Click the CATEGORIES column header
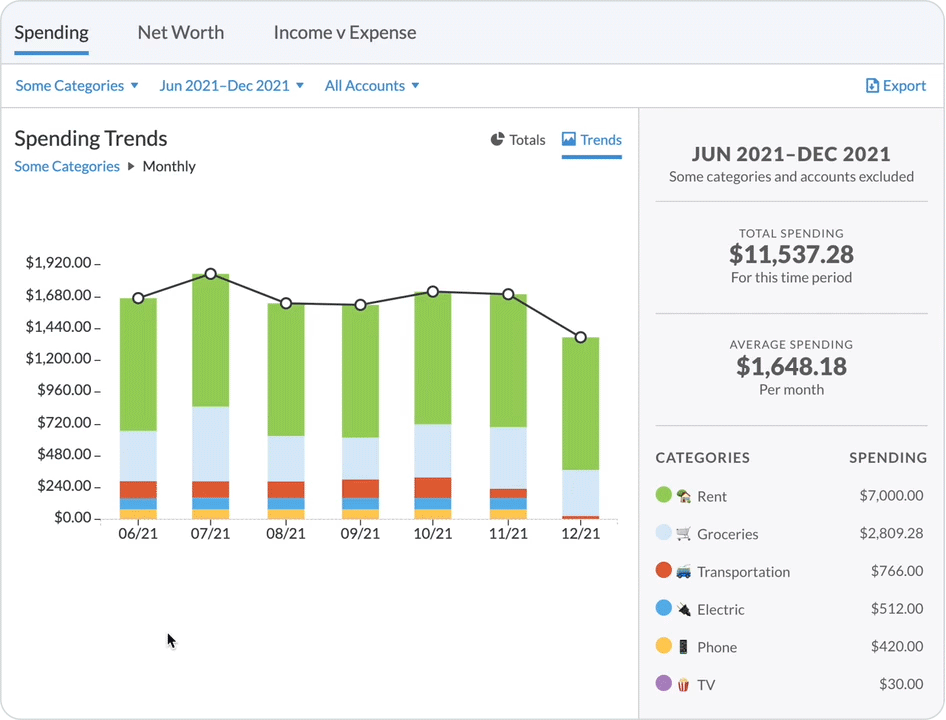This screenshot has width=946, height=720. click(702, 457)
